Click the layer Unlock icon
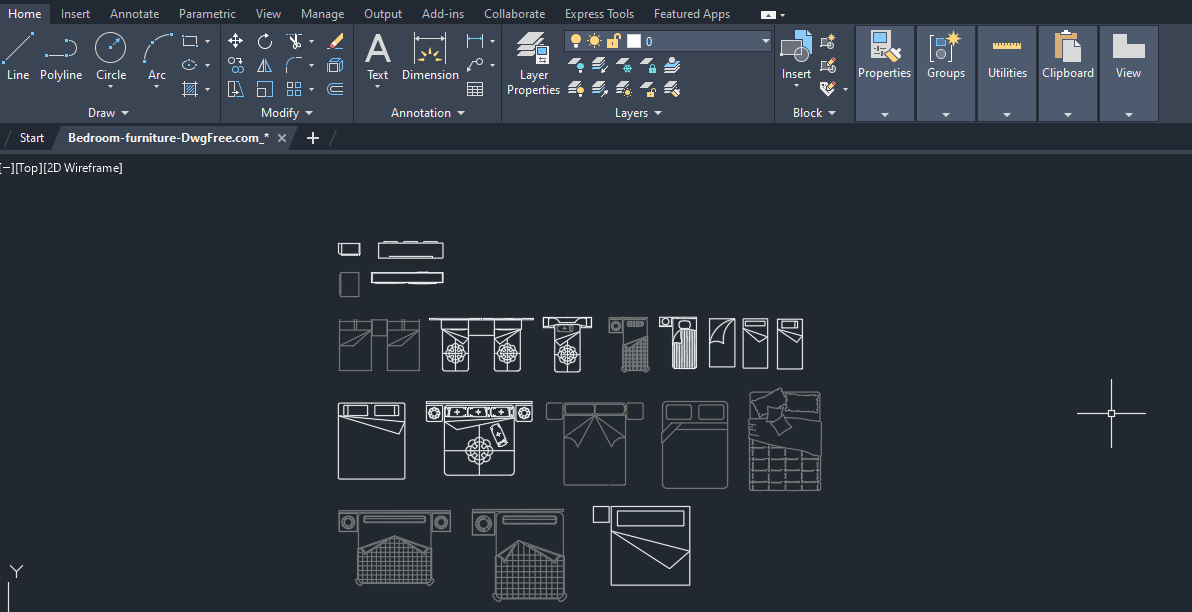 [648, 89]
